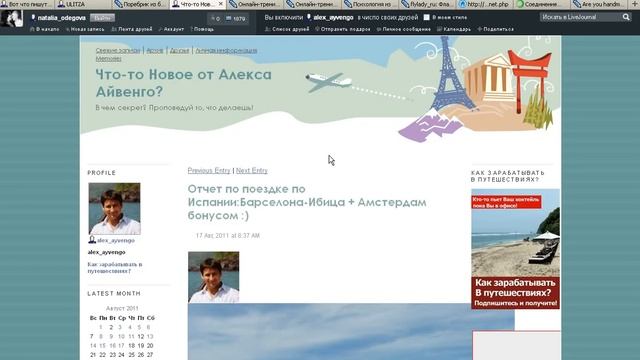Open the sidebar link Как зарабатывать в путешествиях?
The height and width of the screenshot is (360, 640).
tap(115, 268)
